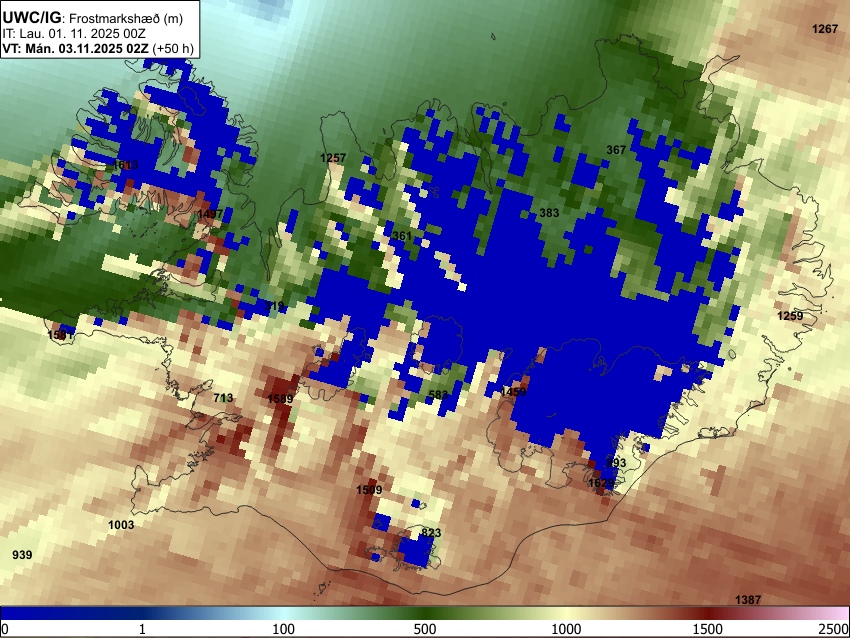Screen dimensions: 850x638
Task: Click the map value 1387
Action: [x=748, y=600]
